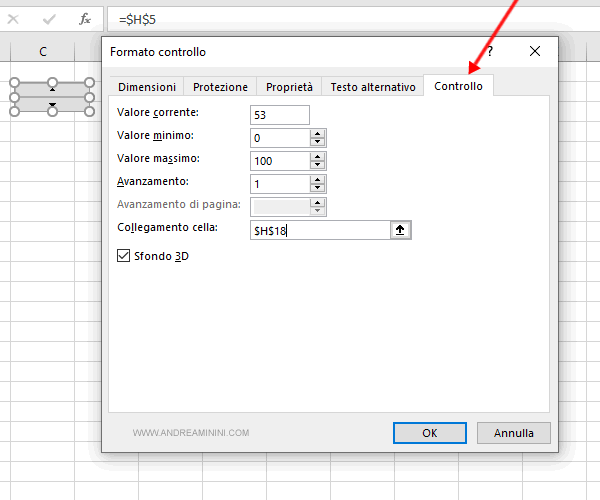Click the Collegamento cella text field
Viewport: 600px width, 500px height.
pyautogui.click(x=320, y=230)
